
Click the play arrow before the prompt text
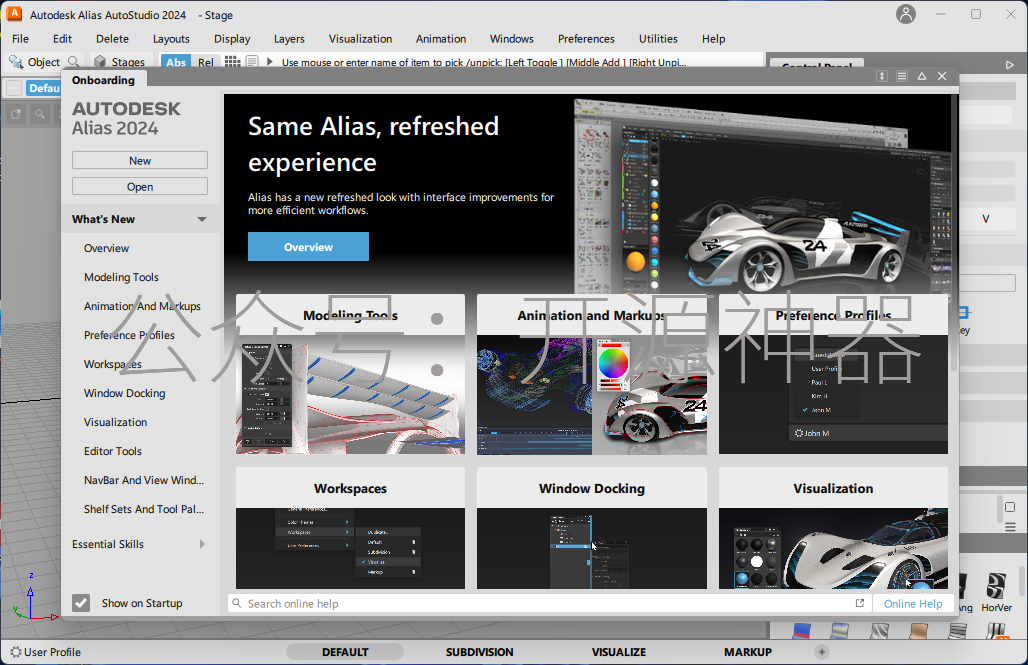(x=269, y=62)
